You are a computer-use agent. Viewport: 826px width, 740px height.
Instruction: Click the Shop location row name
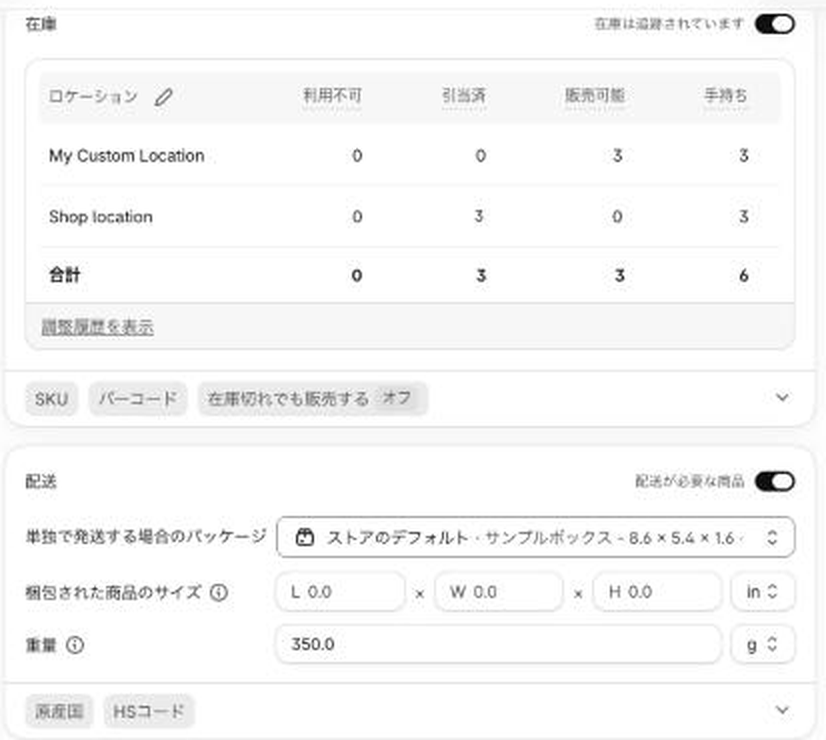coord(101,217)
